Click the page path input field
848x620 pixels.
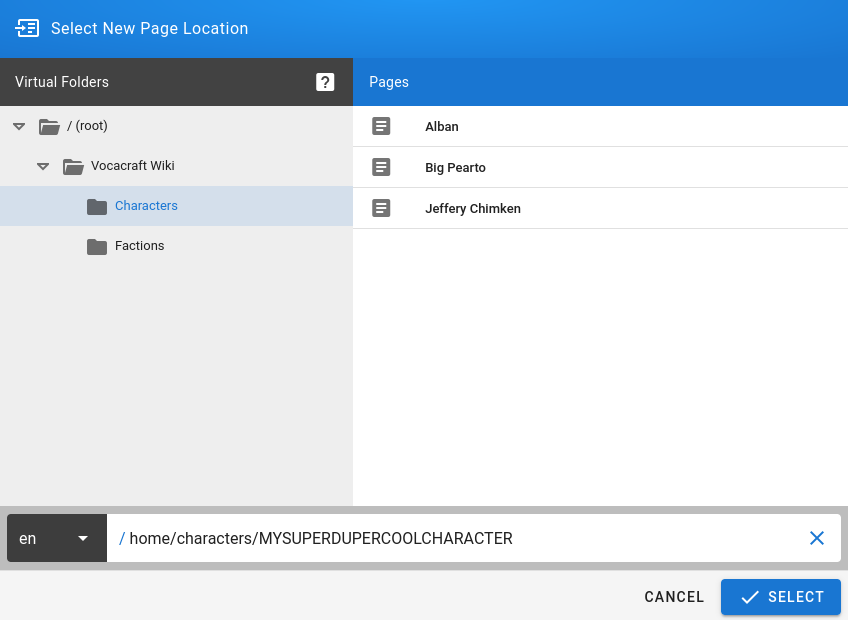coord(450,538)
